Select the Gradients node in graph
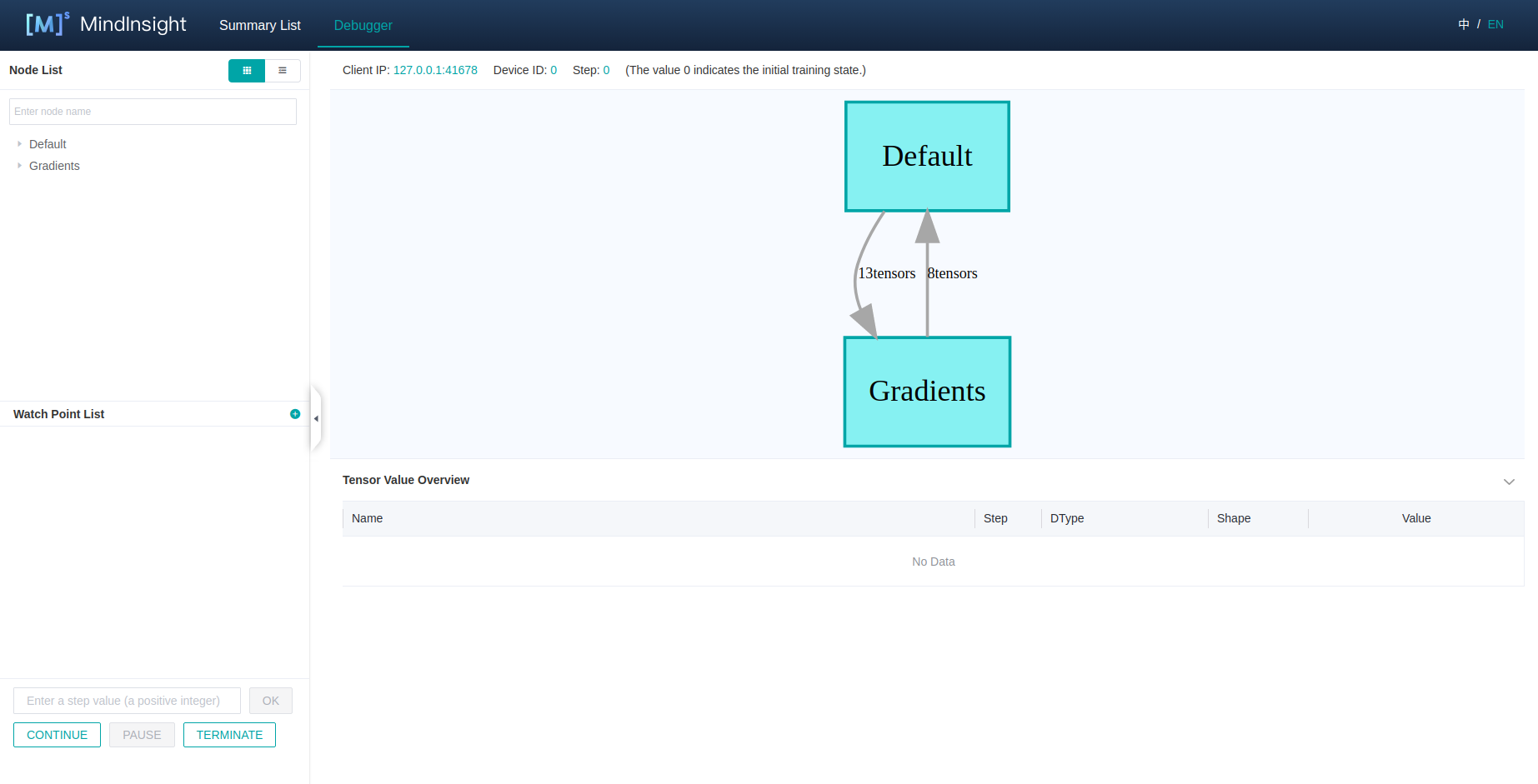The height and width of the screenshot is (784, 1538). [927, 392]
